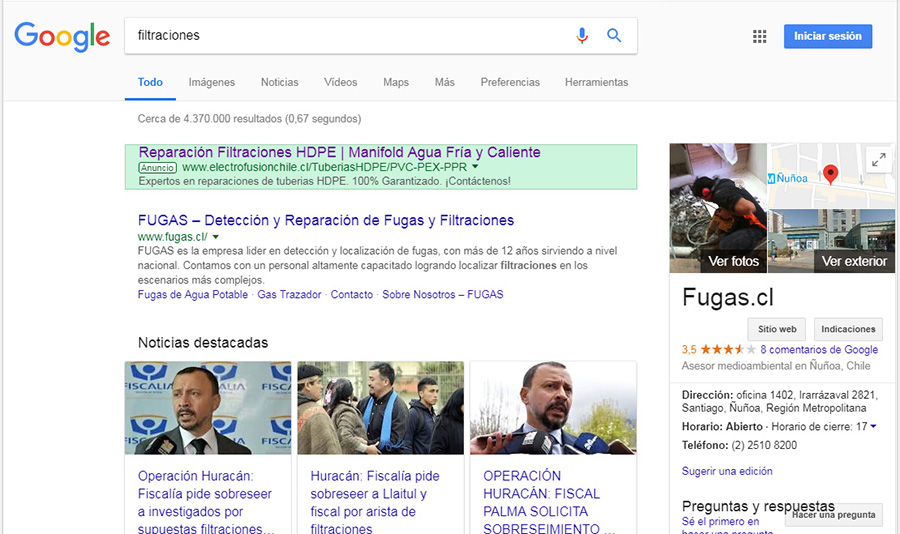The width and height of the screenshot is (900, 534).
Task: Click the Fiscalía spokesman news thumbnail
Action: tap(208, 408)
